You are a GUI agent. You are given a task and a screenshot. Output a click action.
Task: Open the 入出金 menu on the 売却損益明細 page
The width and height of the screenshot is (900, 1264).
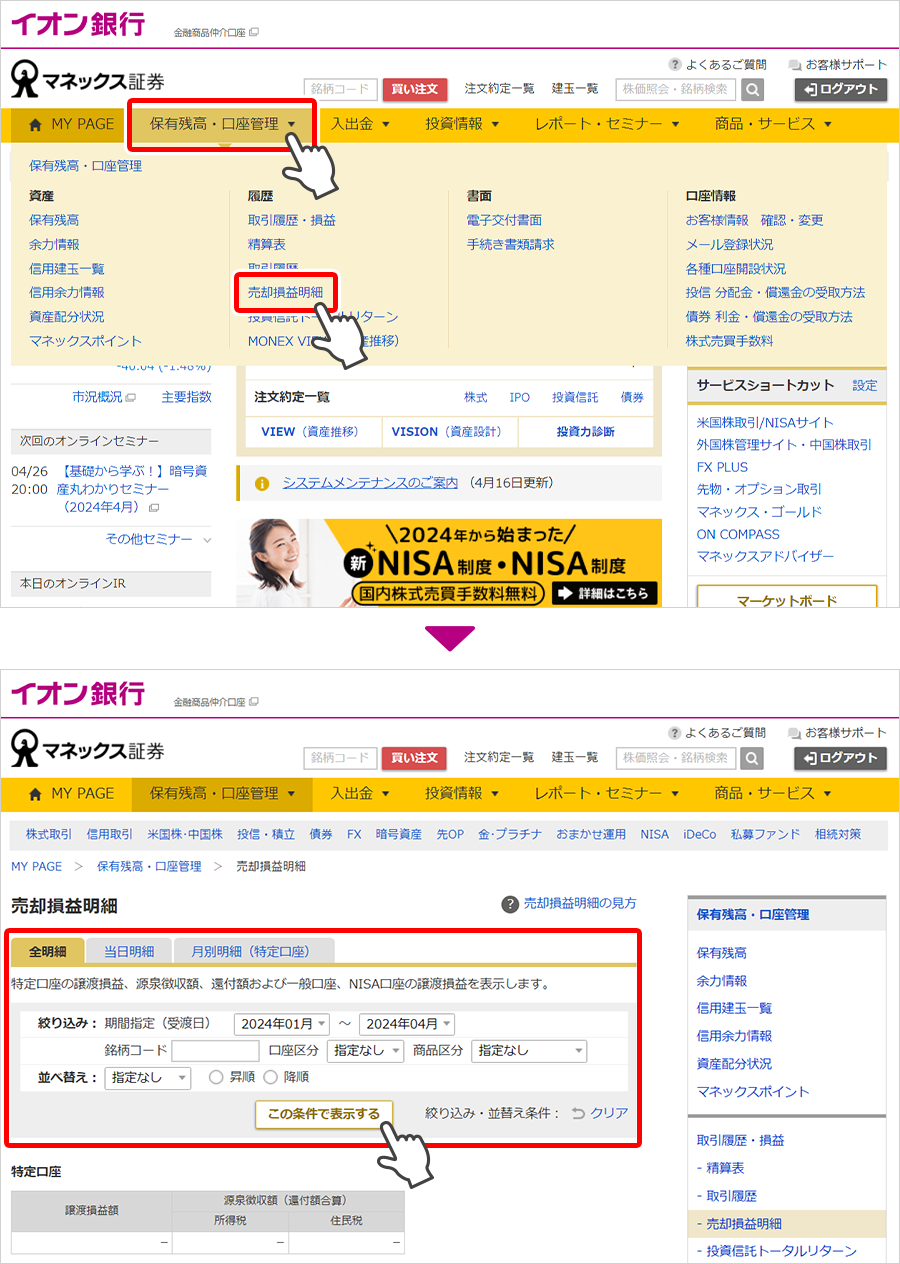click(x=360, y=794)
